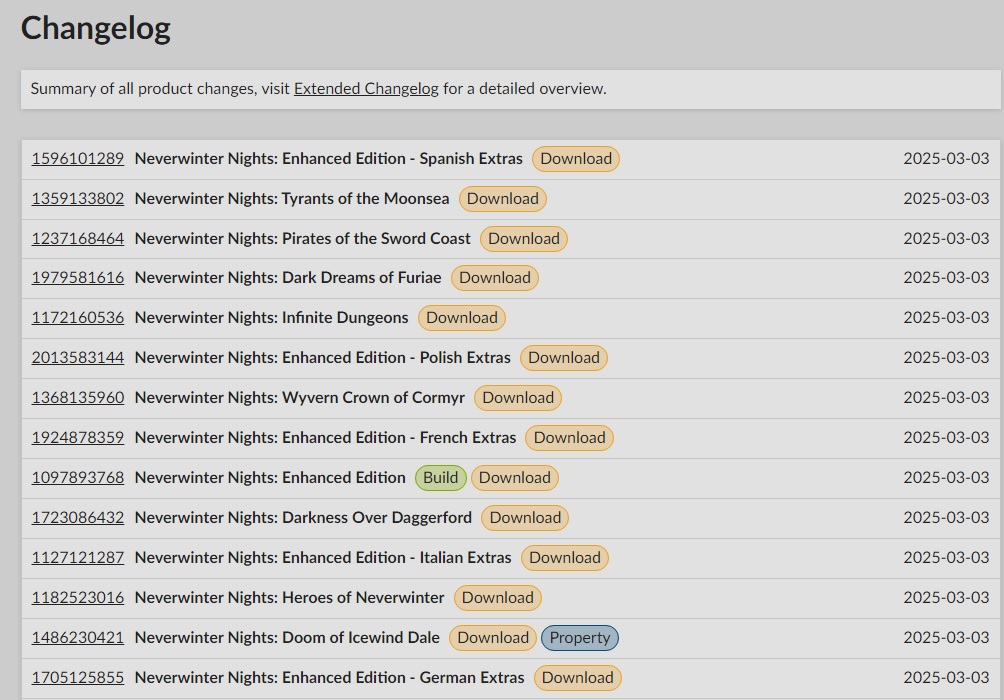Image resolution: width=1004 pixels, height=700 pixels.
Task: Open product ID 1172160536 link
Action: coord(77,318)
